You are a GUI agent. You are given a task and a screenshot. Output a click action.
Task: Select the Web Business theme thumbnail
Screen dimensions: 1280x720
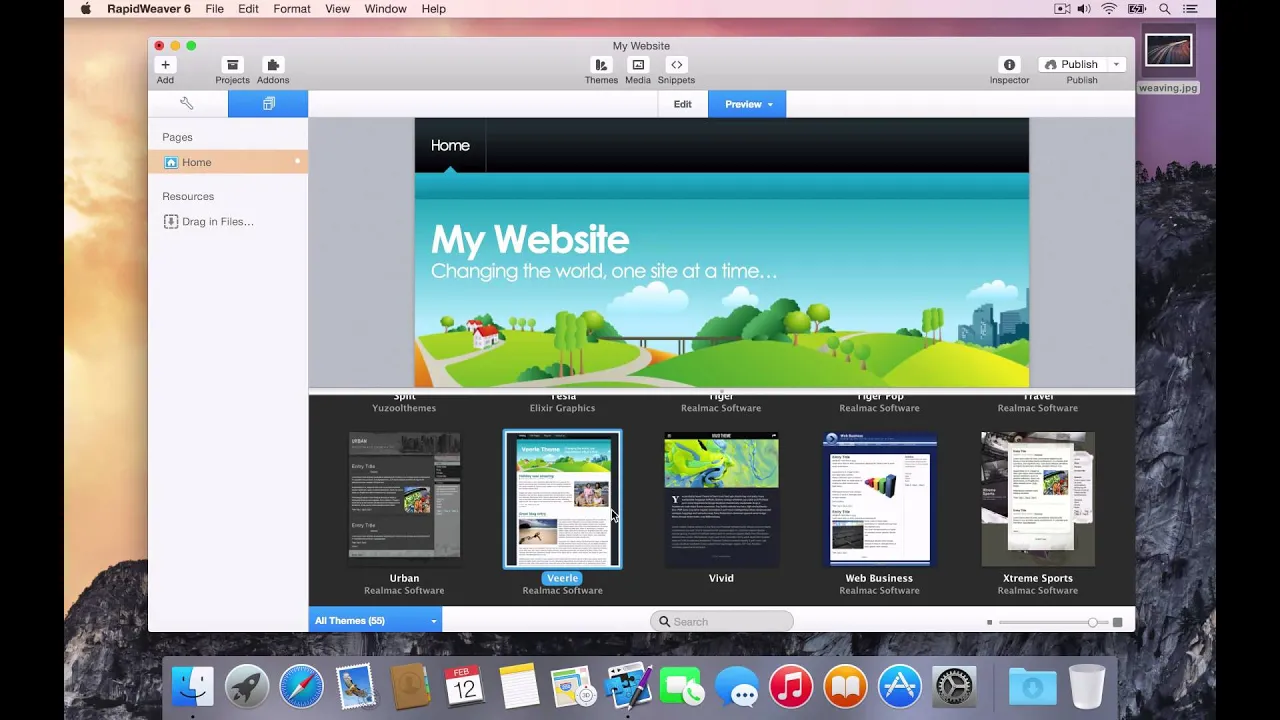point(879,499)
